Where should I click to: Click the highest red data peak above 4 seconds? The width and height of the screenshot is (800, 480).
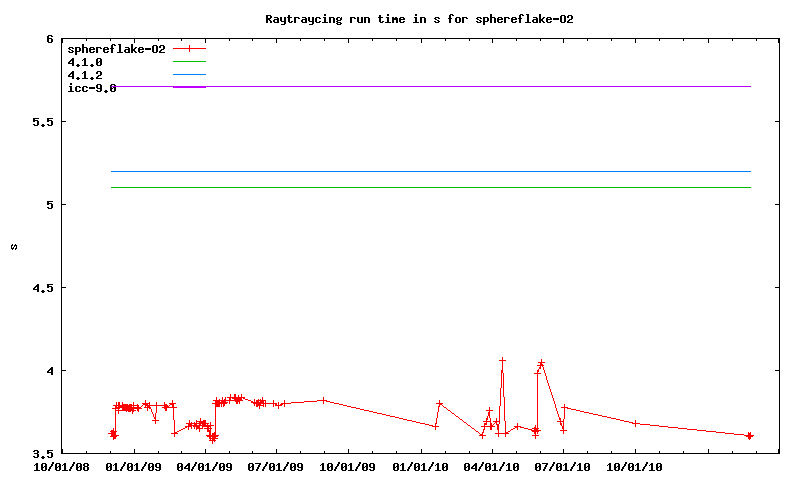502,360
